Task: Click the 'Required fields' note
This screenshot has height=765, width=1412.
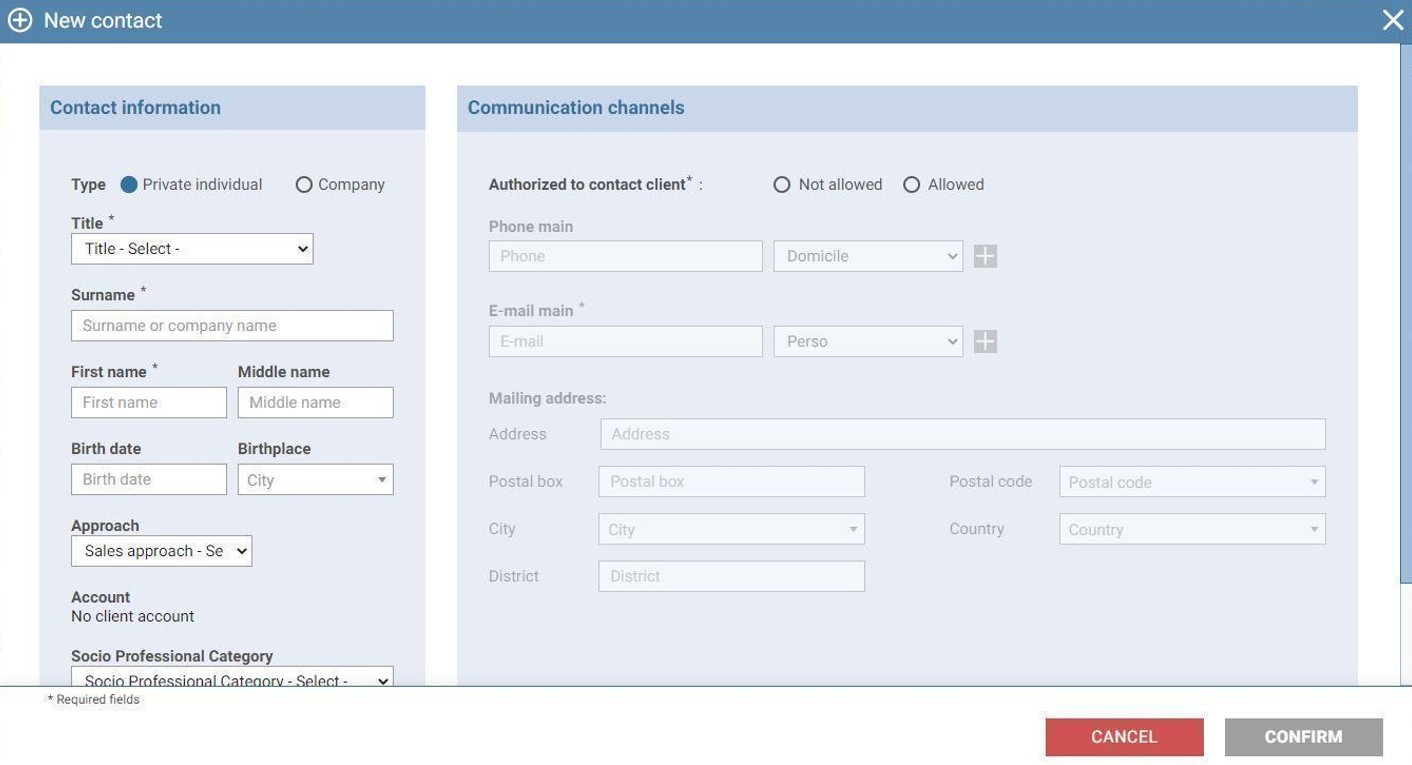Action: tap(94, 700)
